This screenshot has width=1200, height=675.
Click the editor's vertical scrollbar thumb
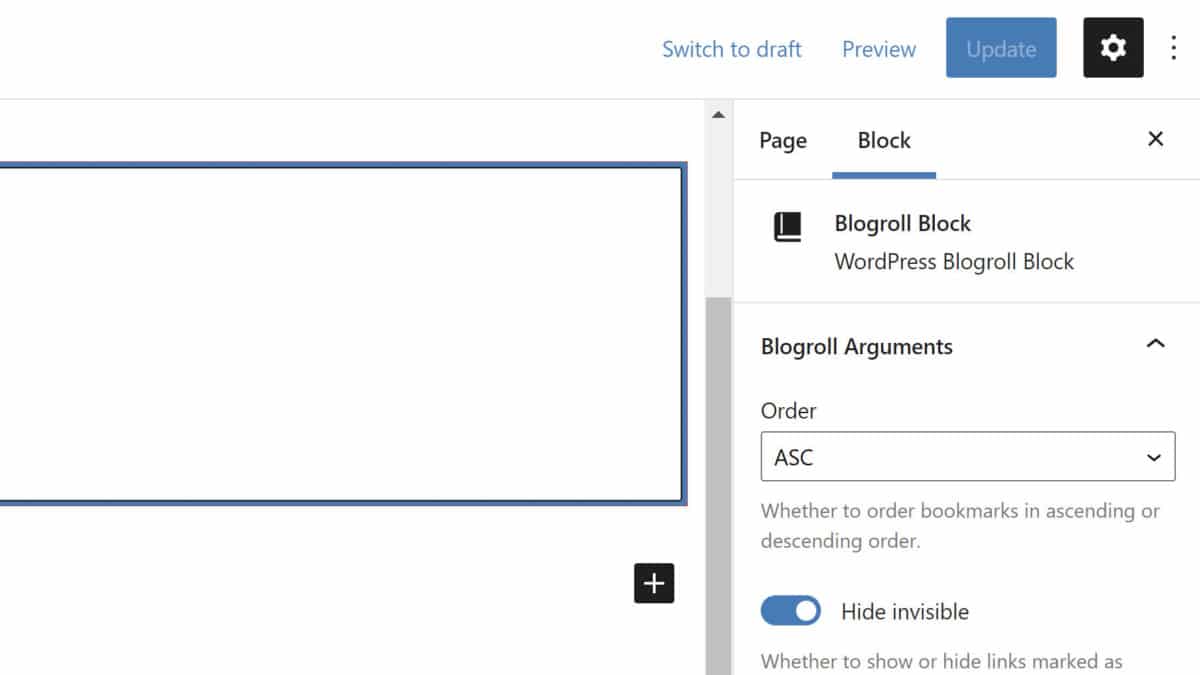(718, 480)
